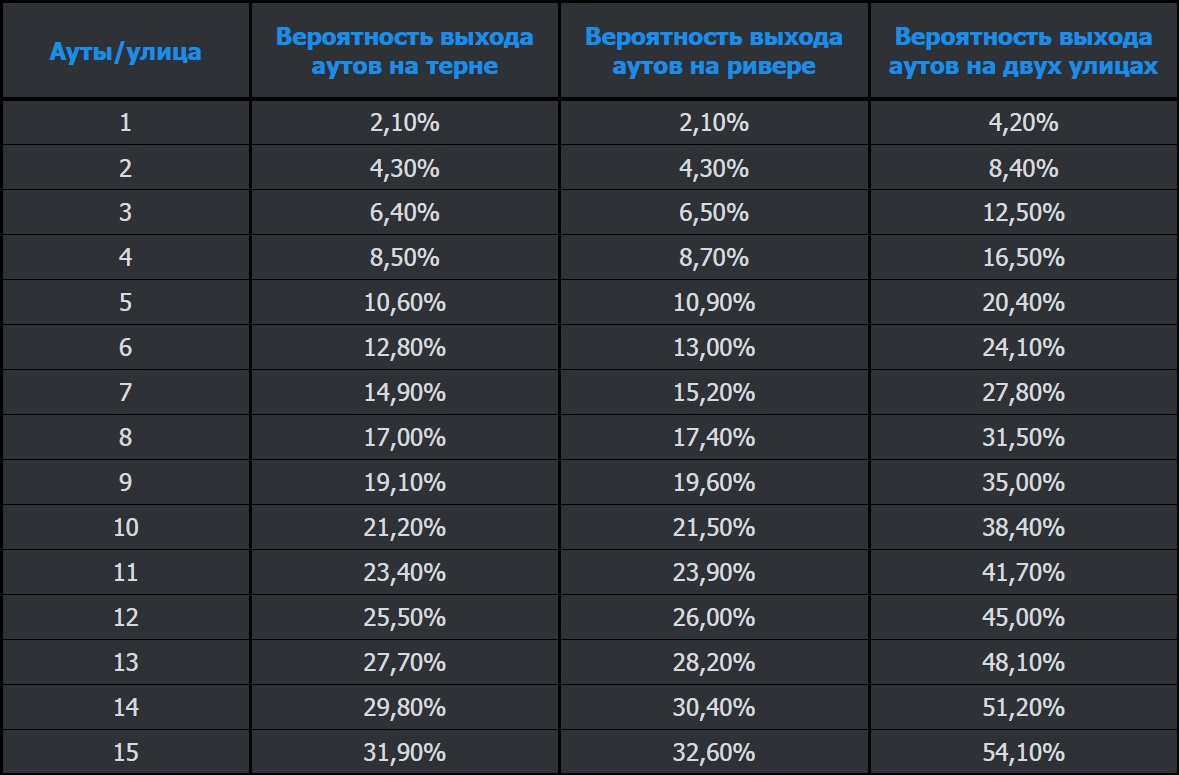The image size is (1179, 775).
Task: Click the "Вероятность выхода аутов на терне" header
Action: [404, 52]
